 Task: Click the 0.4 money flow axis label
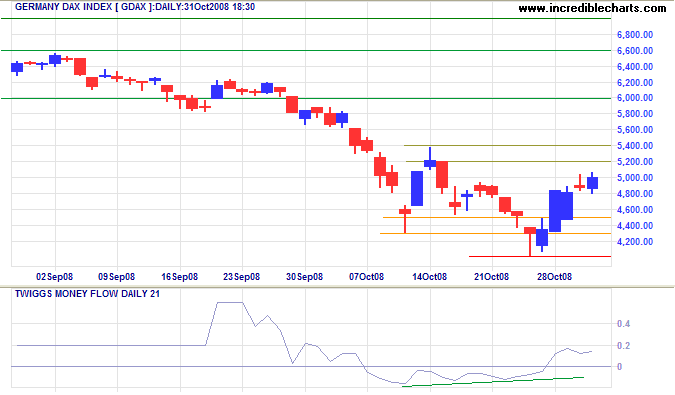[x=623, y=324]
